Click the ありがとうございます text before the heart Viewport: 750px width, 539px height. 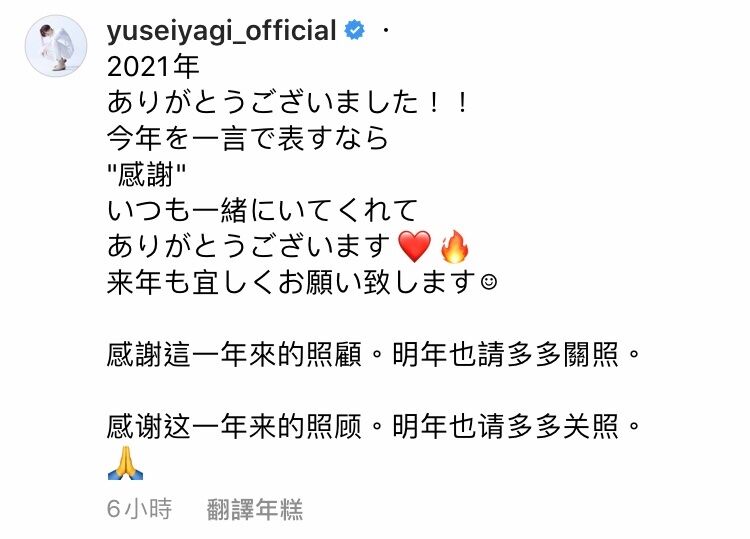pyautogui.click(x=249, y=246)
